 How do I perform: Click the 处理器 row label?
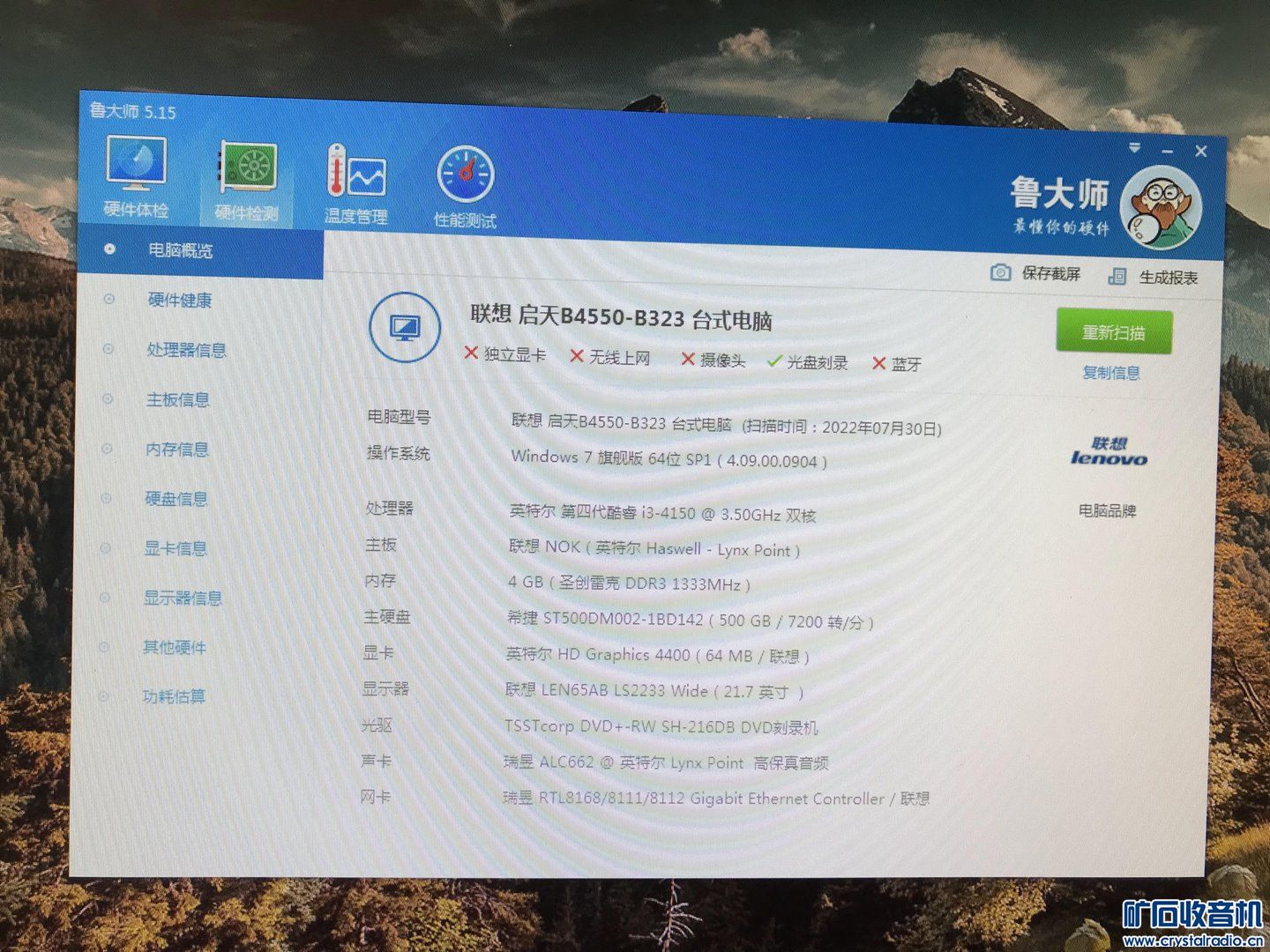click(389, 508)
